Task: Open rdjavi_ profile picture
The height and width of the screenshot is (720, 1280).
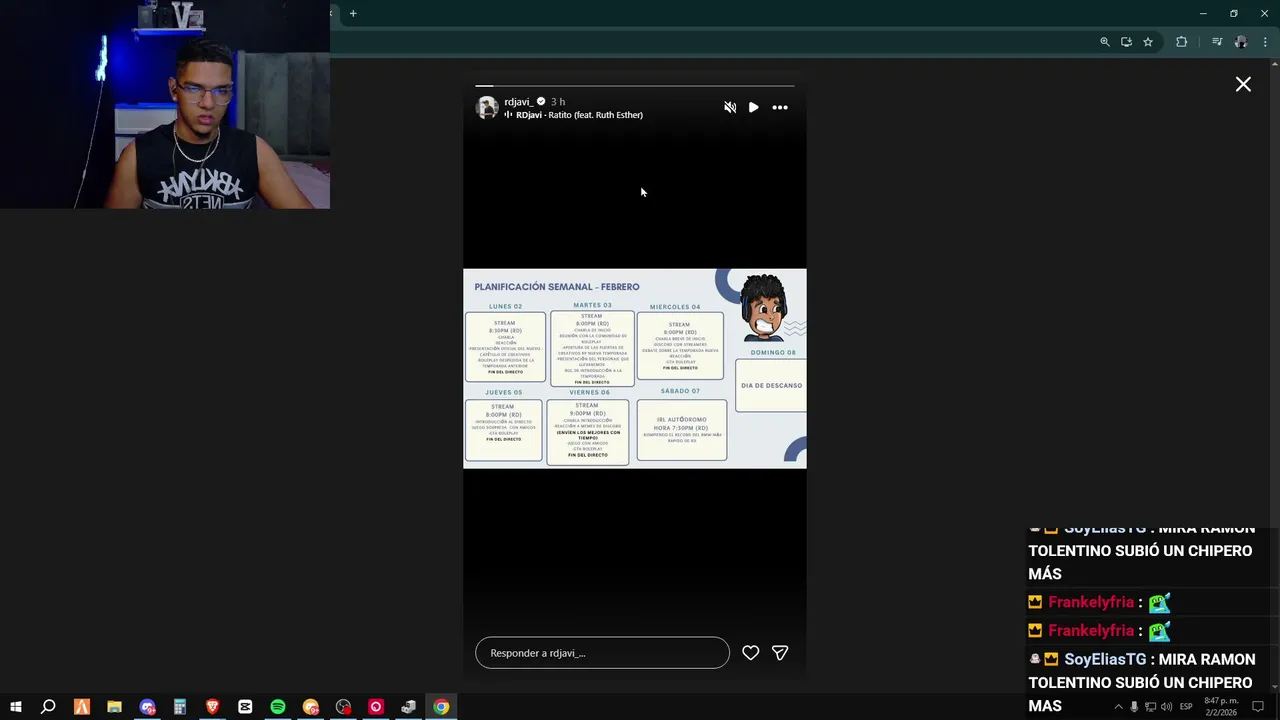Action: pos(487,108)
